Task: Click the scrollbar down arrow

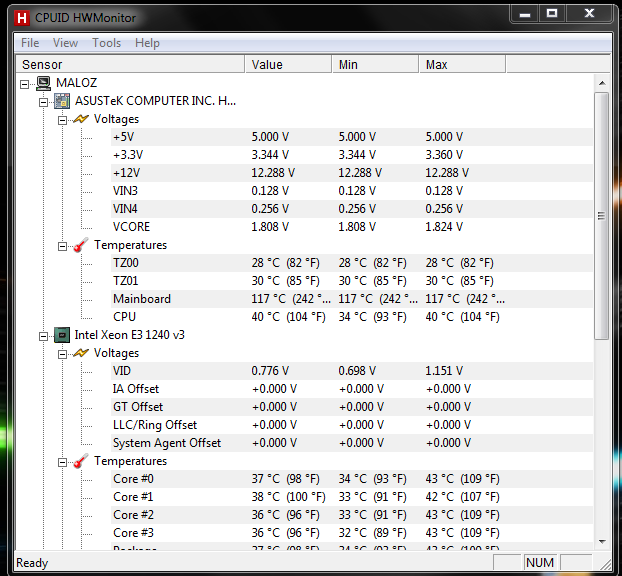Action: pyautogui.click(x=602, y=541)
